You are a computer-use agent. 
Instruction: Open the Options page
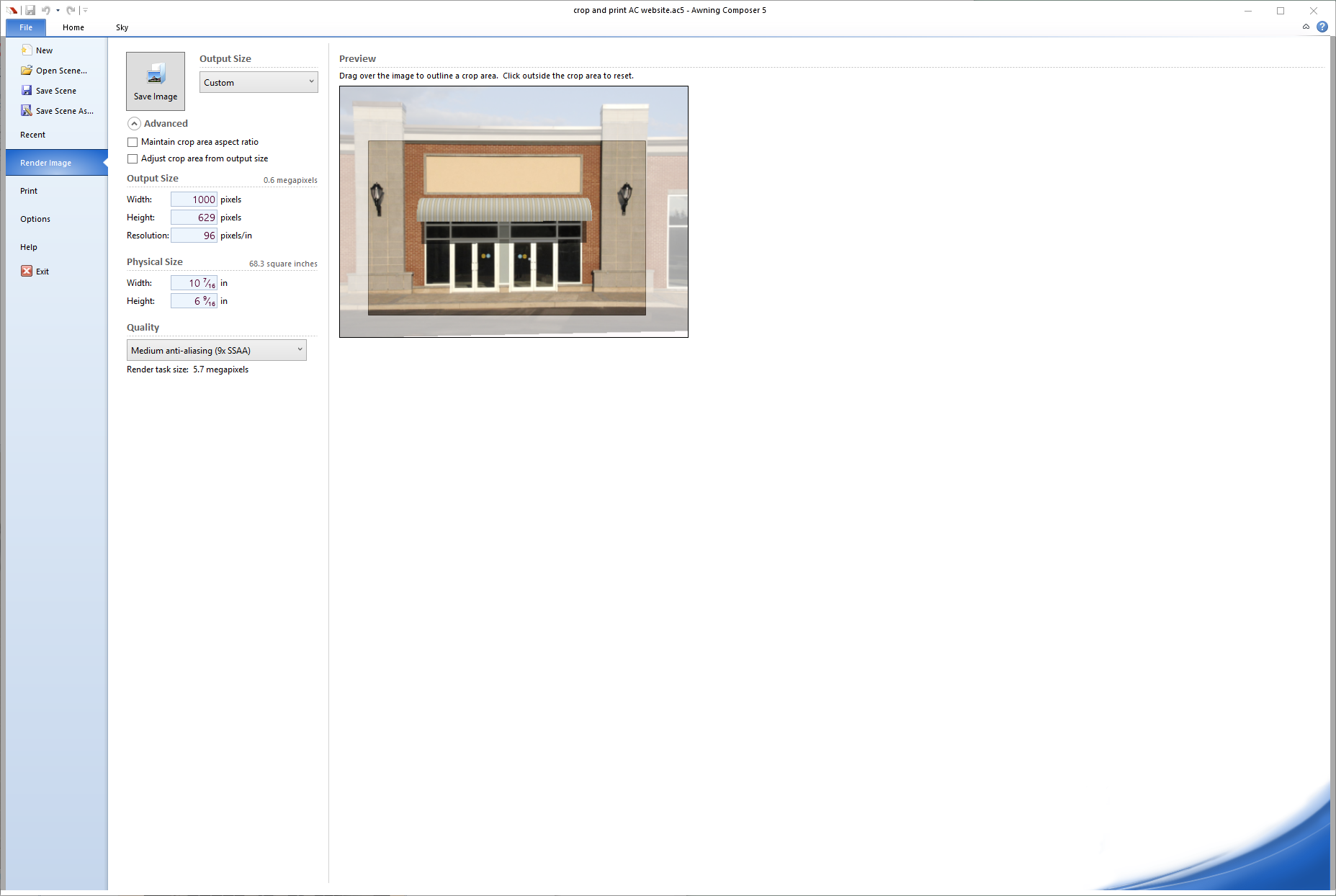tap(35, 219)
